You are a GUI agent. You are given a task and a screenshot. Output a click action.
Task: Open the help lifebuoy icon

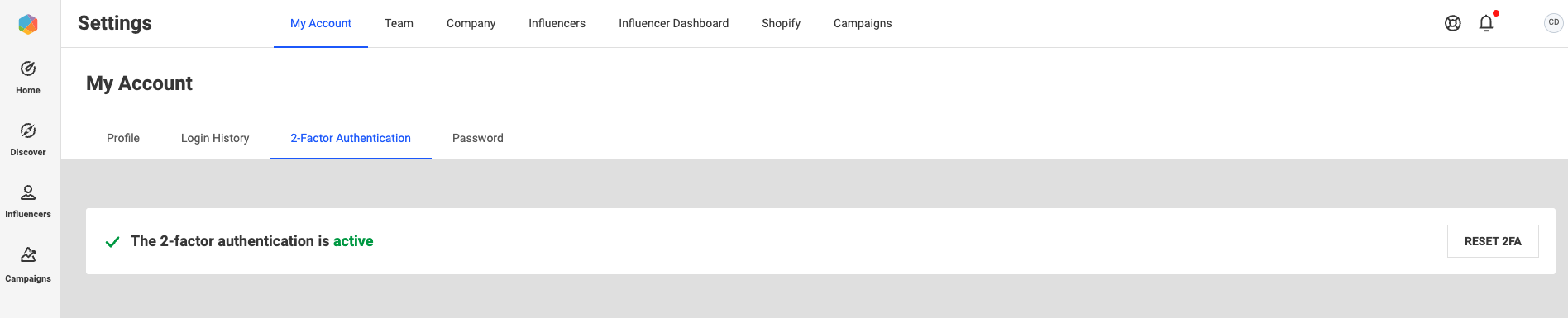click(x=1452, y=23)
